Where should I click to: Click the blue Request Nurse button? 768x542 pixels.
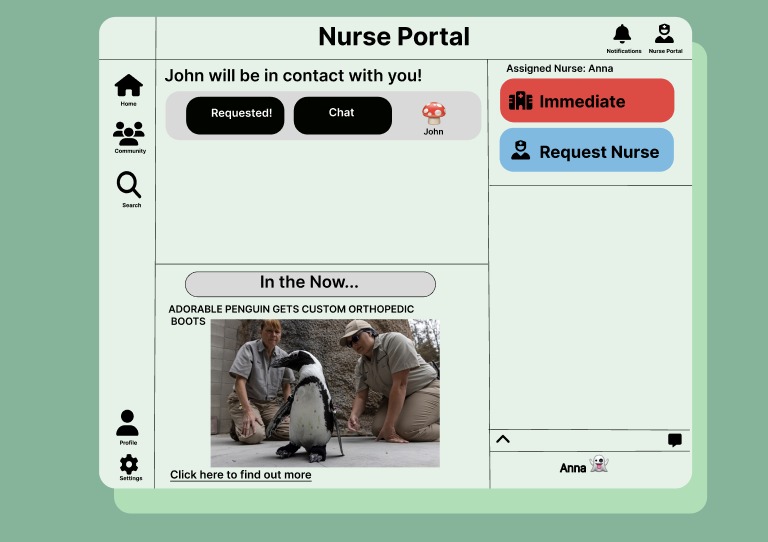pos(587,150)
